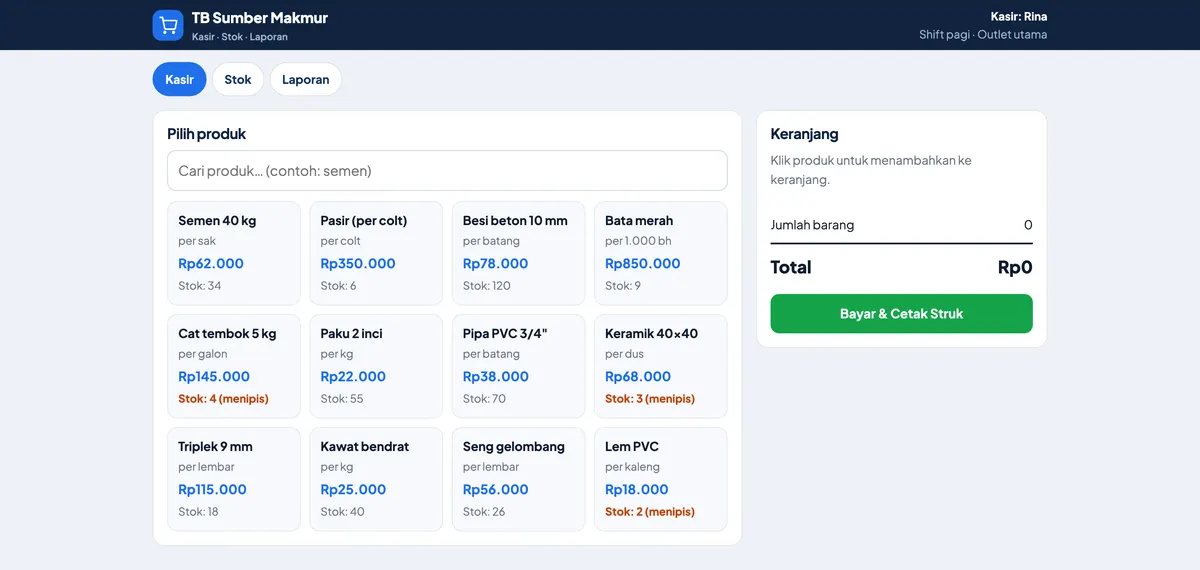Open the Stok tab
Screen dimensions: 1200x570
click(238, 79)
